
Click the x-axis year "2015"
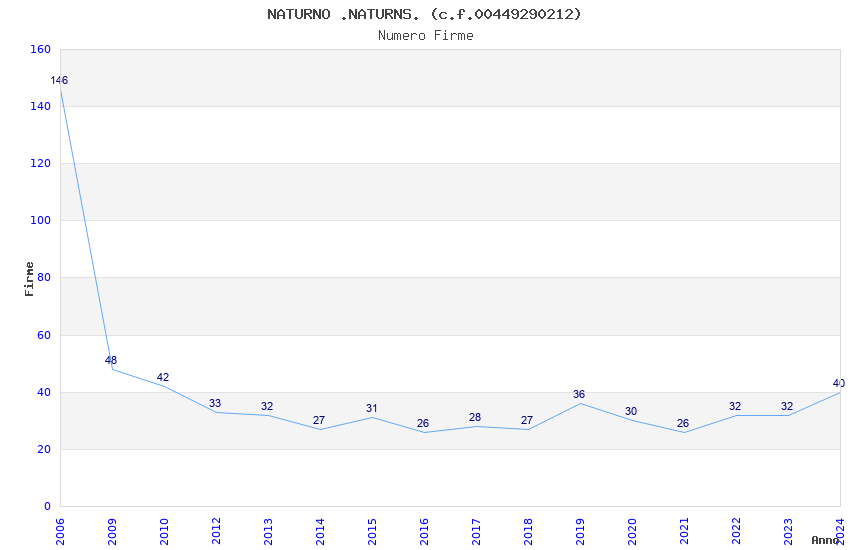[372, 531]
